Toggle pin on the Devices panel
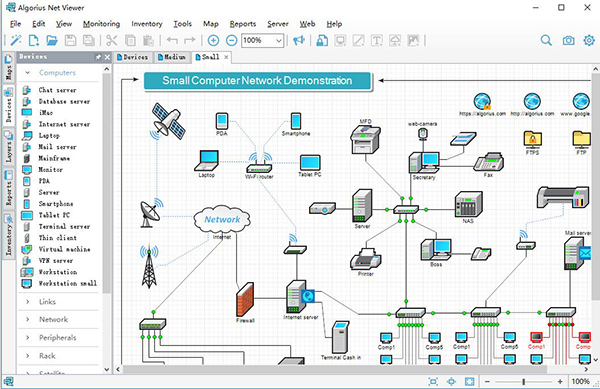This screenshot has height=389, width=600. [98, 57]
